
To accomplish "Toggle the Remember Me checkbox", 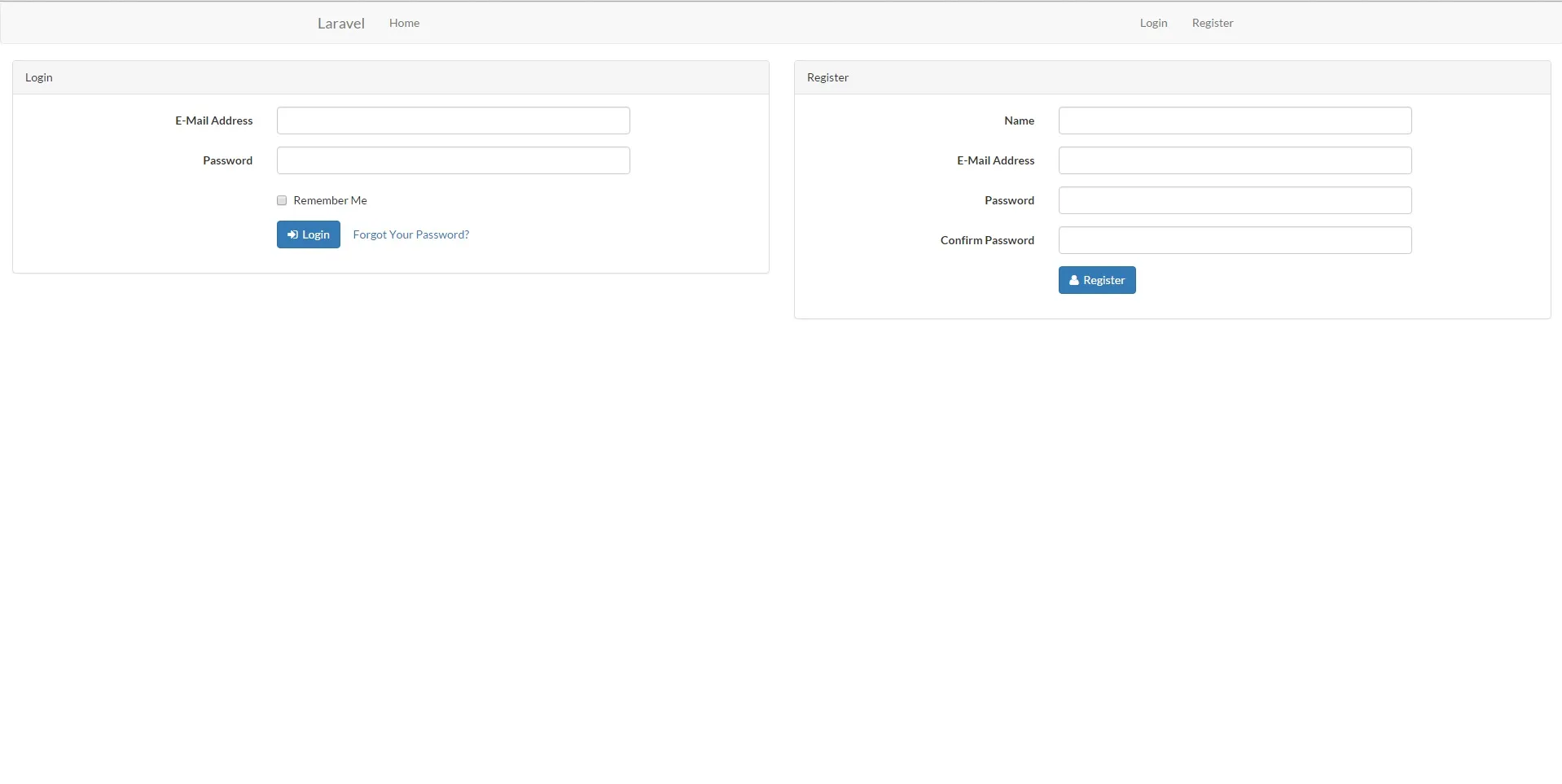I will [282, 200].
